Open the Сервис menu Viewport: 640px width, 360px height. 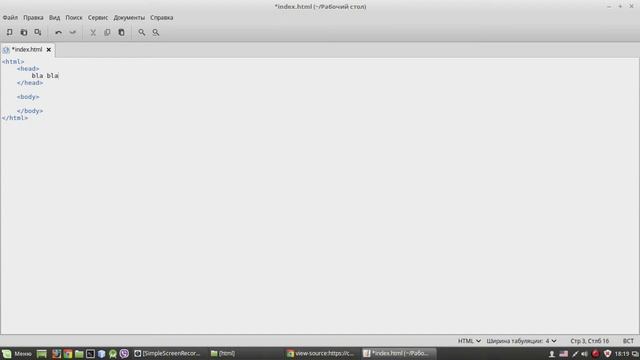click(98, 18)
